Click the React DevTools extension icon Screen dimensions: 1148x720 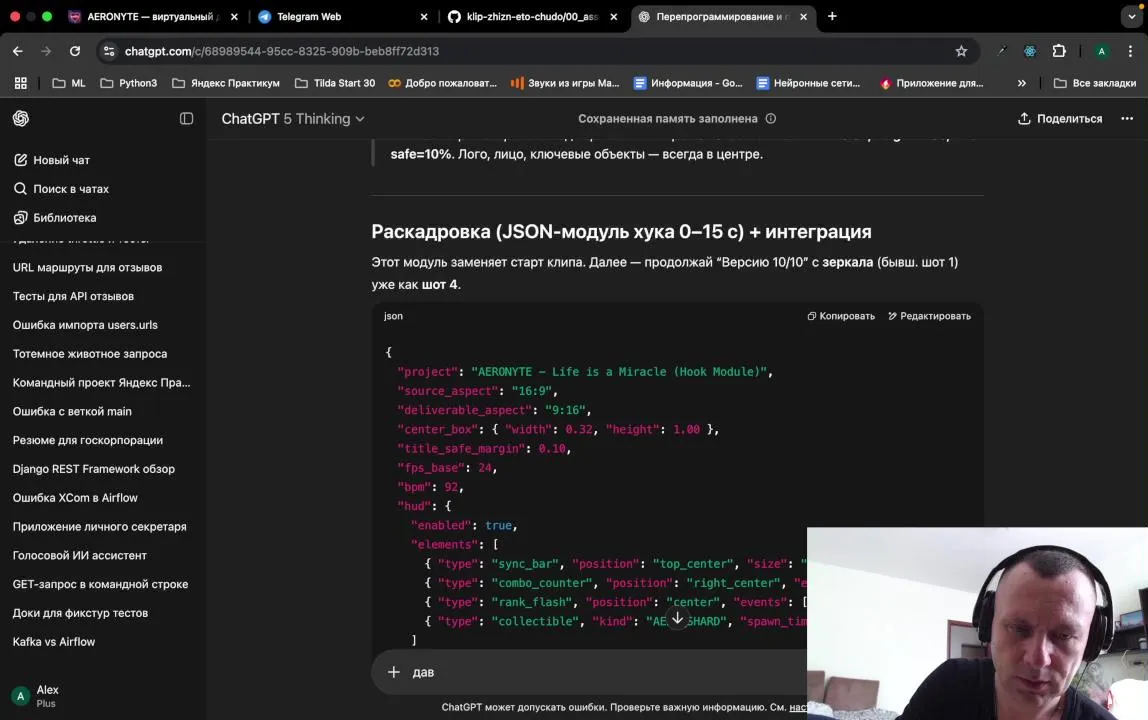click(1030, 51)
